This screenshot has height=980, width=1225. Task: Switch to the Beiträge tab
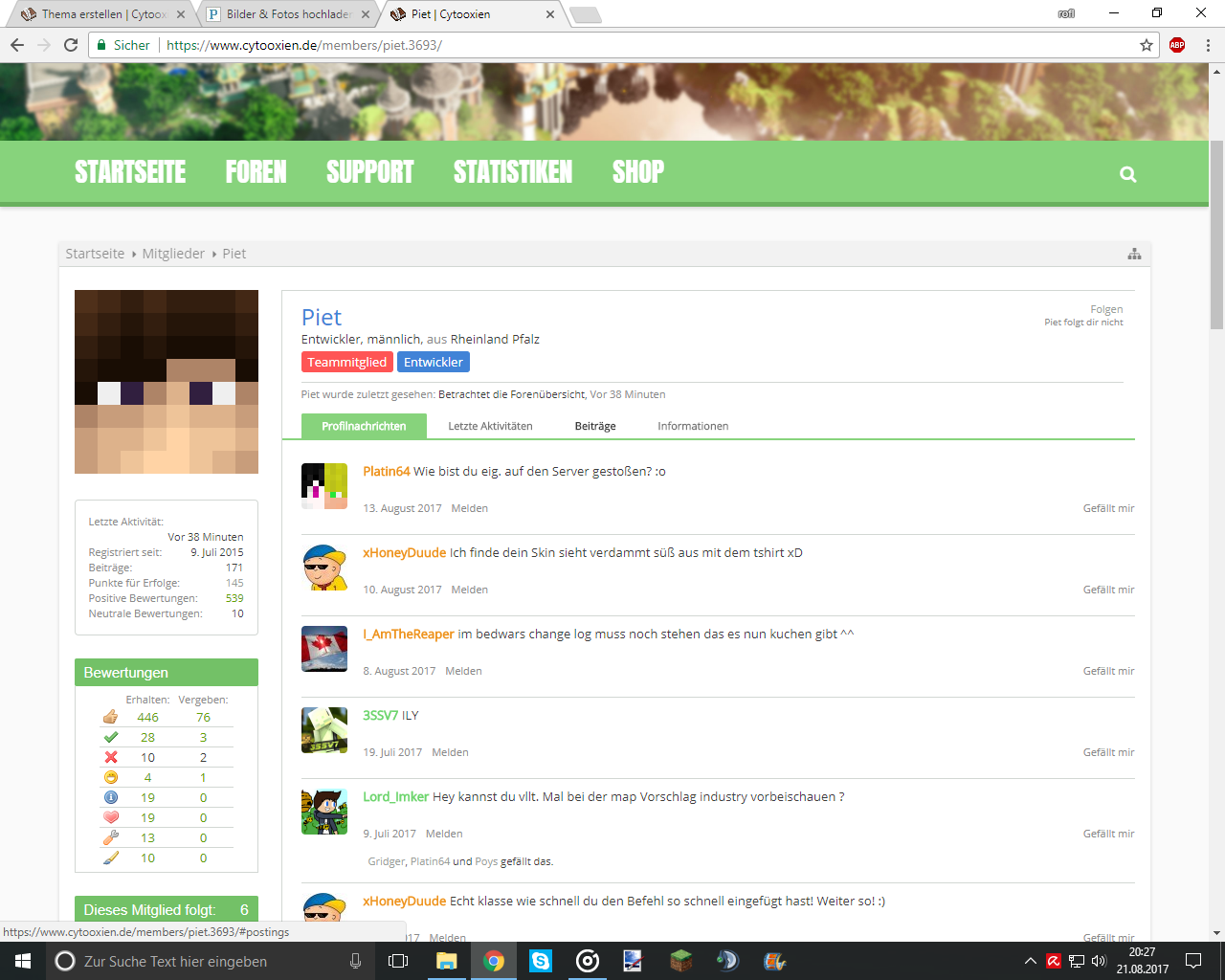point(595,426)
